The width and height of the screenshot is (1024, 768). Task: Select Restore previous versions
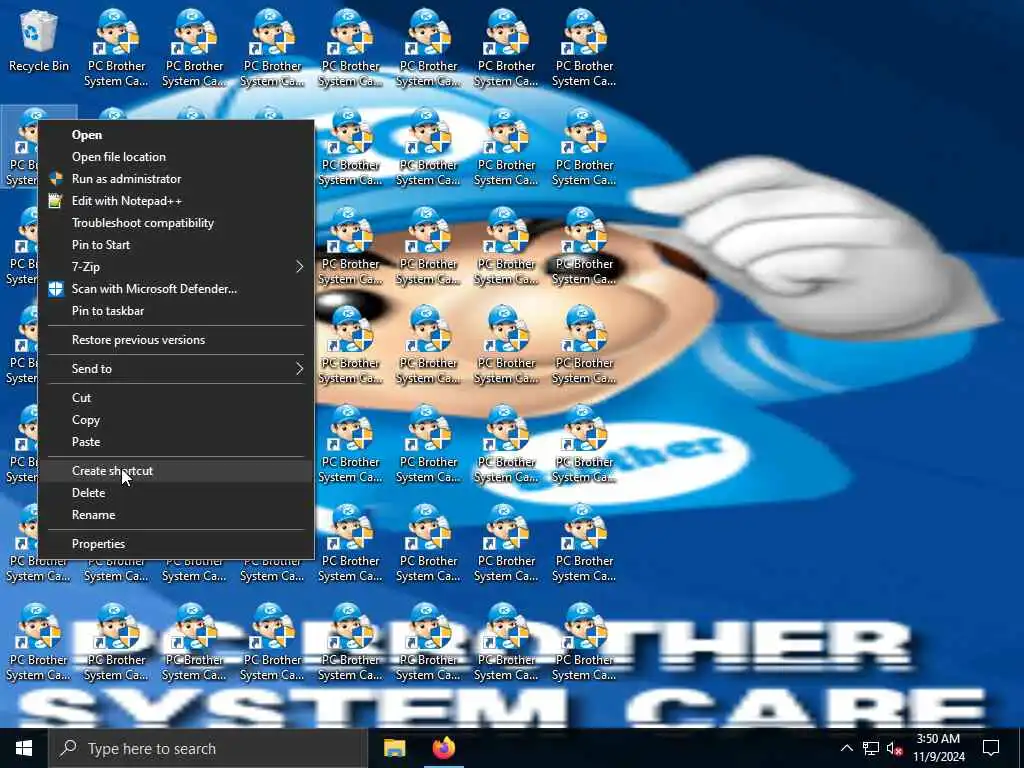(x=176, y=340)
